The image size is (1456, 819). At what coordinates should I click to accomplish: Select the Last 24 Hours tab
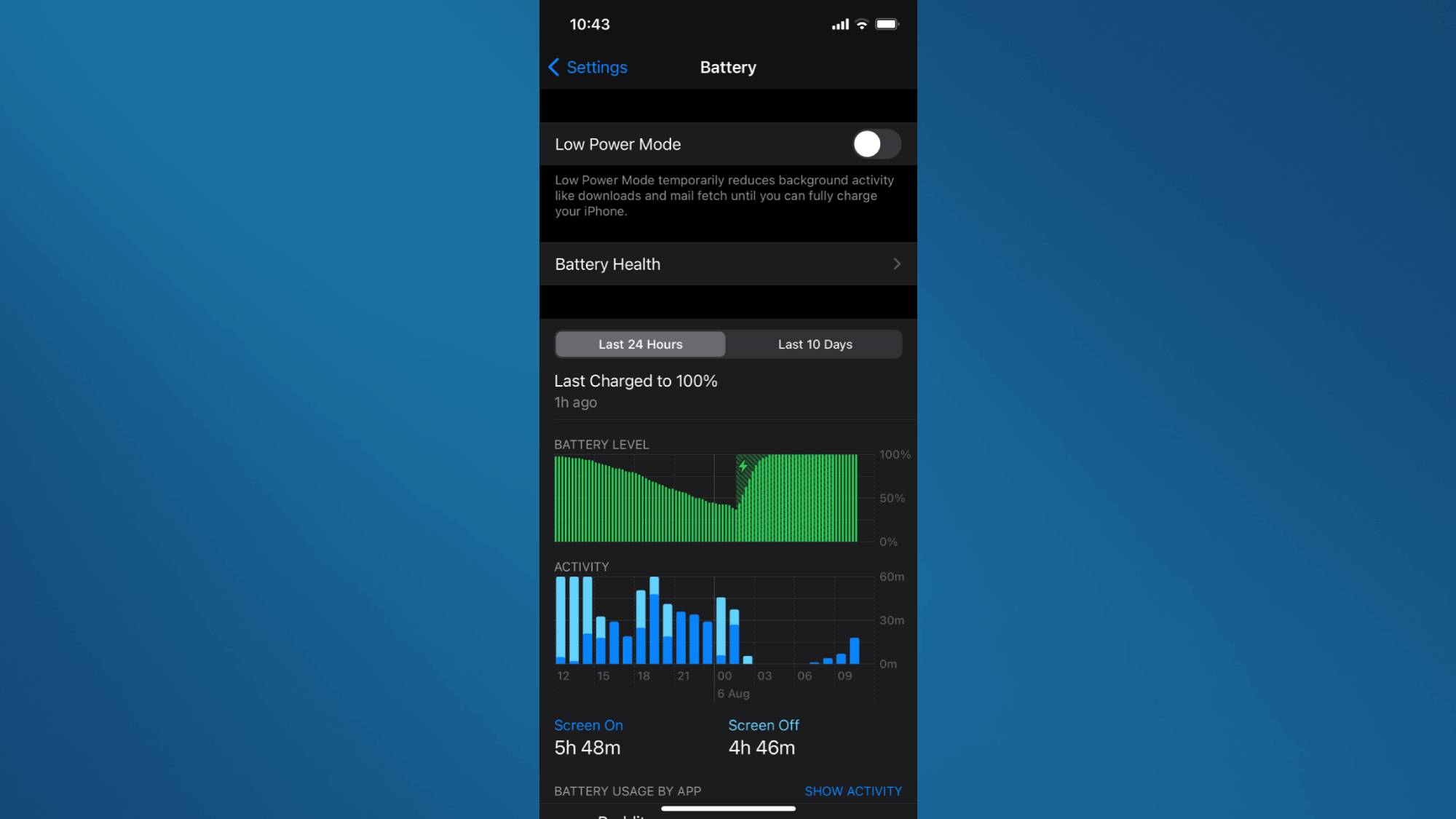[x=640, y=344]
